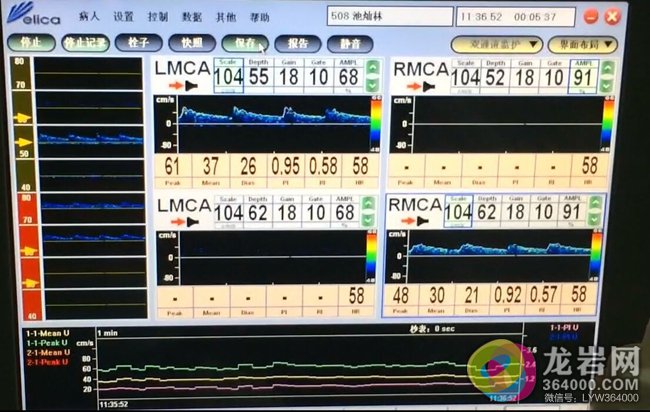Image resolution: width=650 pixels, height=412 pixels.
Task: Open the 控制 menu
Action: point(158,17)
